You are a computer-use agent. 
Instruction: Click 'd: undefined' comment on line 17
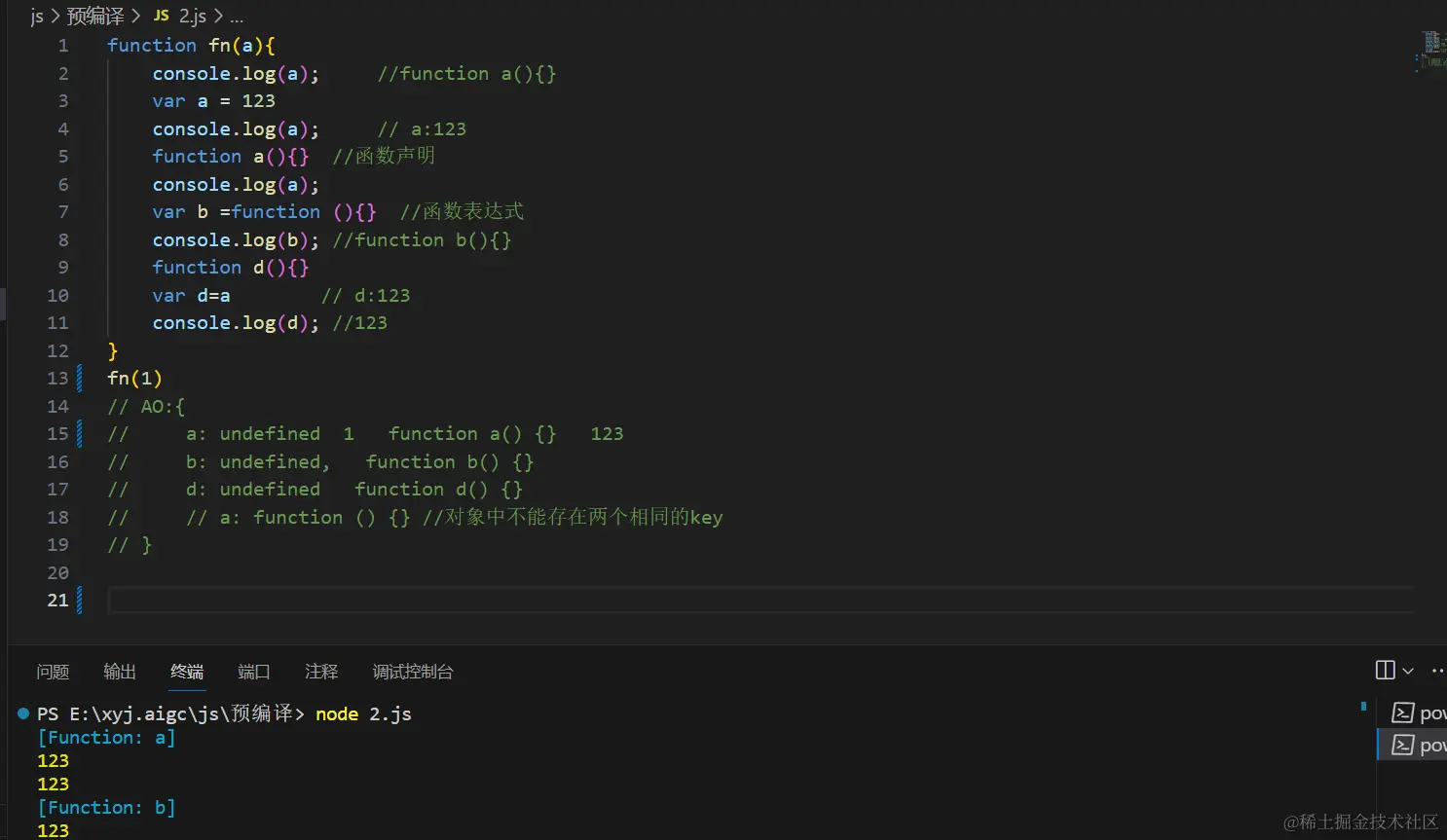click(x=253, y=490)
